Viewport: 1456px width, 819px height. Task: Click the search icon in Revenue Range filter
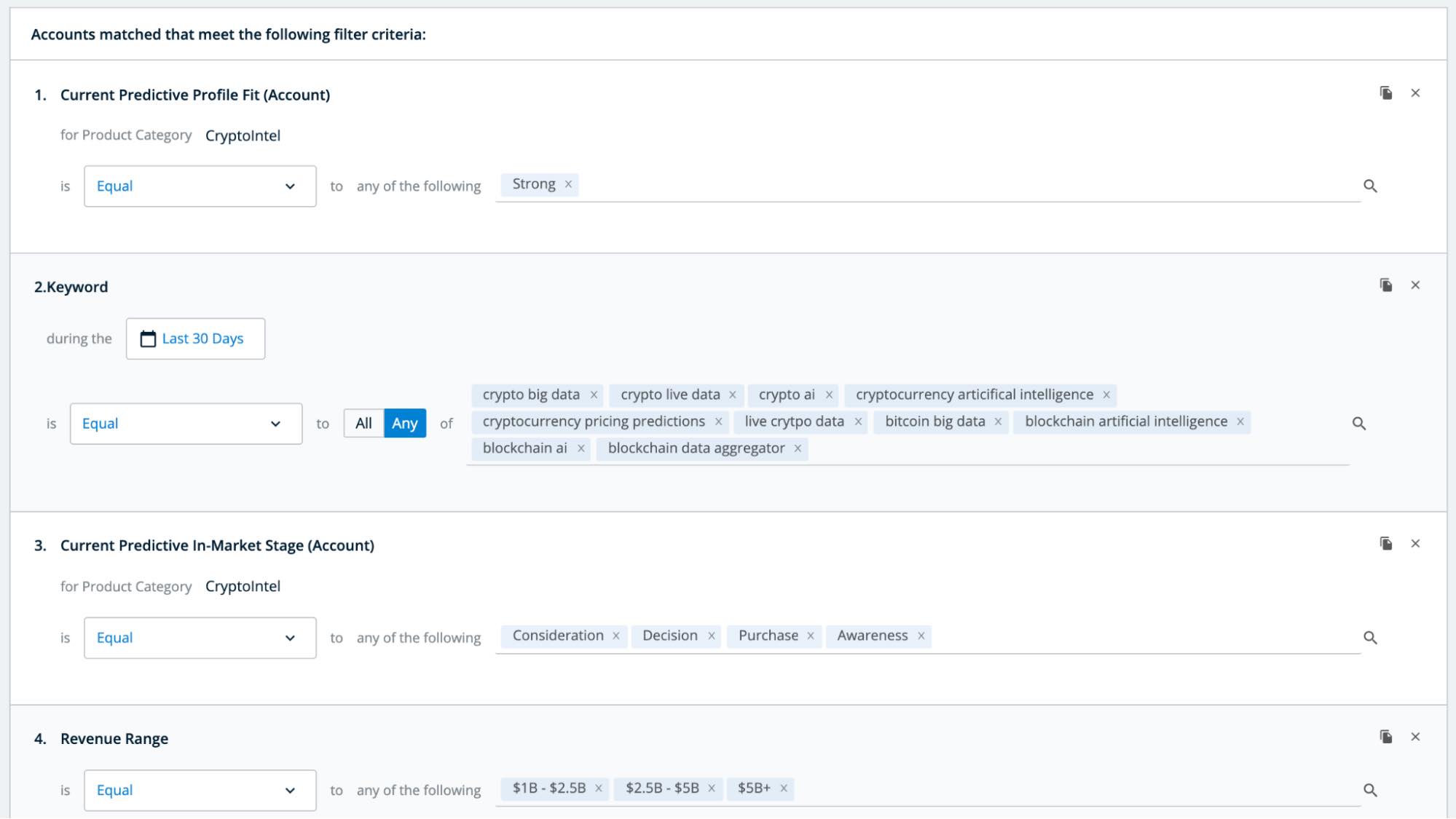(x=1370, y=790)
